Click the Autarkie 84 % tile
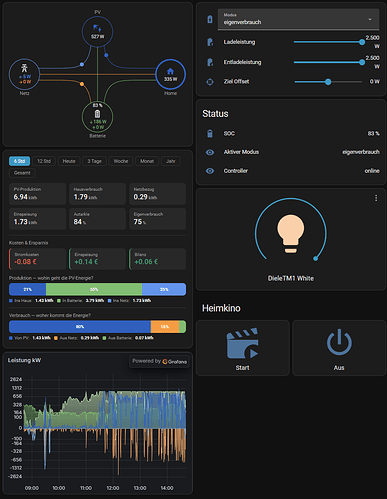 click(x=97, y=219)
